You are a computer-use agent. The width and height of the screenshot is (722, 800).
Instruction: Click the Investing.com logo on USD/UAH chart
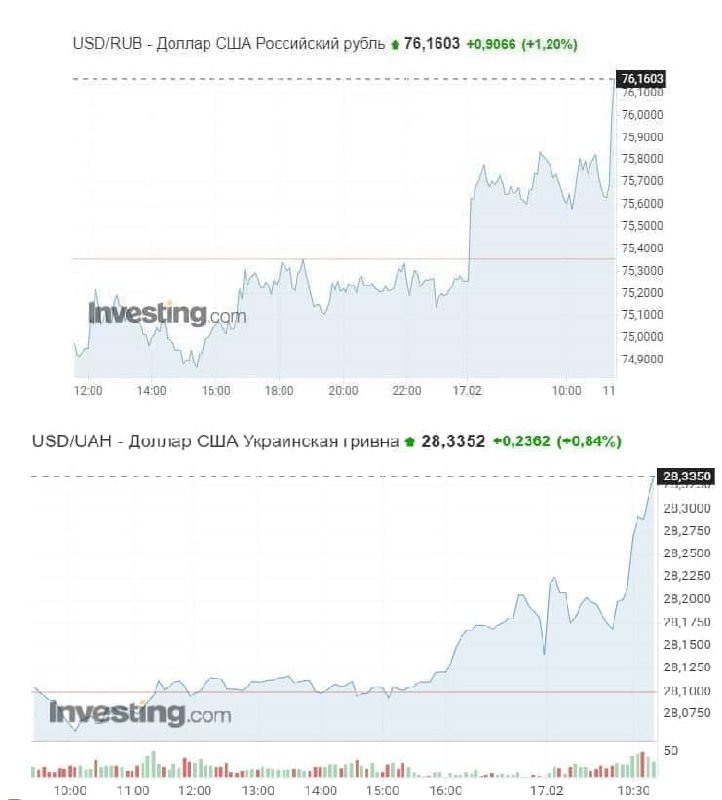[140, 714]
